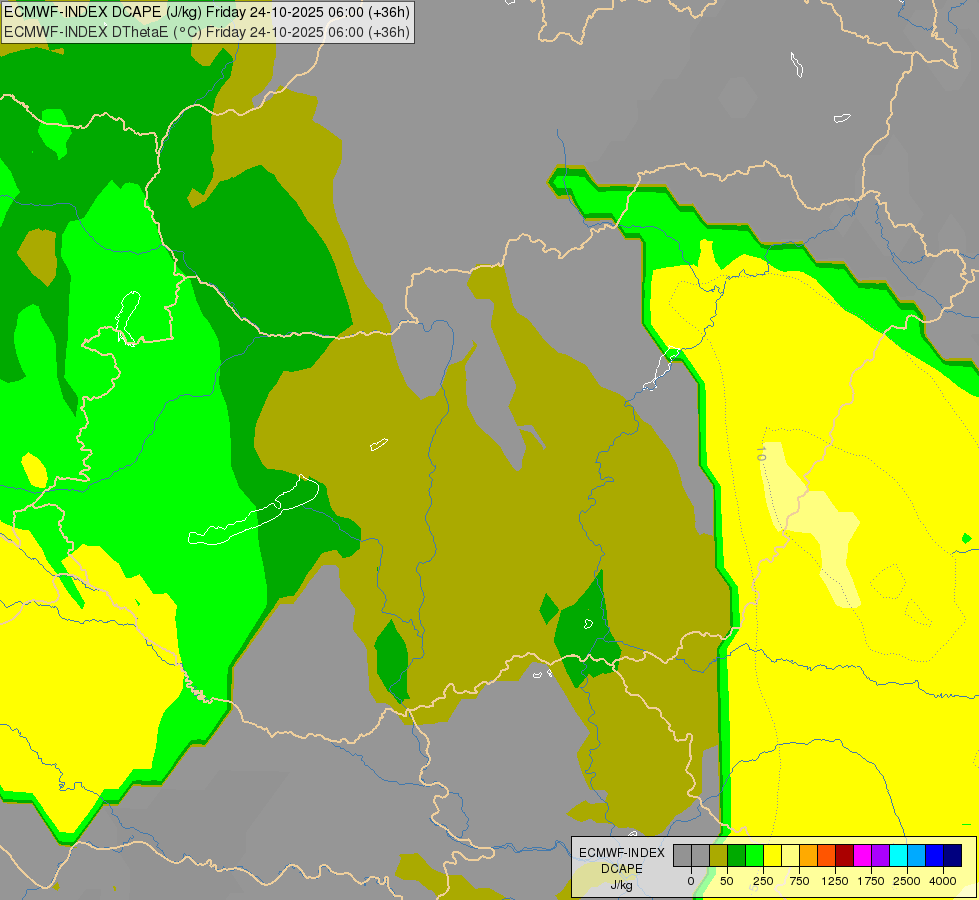Click the 'DCAPE' word in the legend box
Screen dimensions: 979x900
(x=622, y=869)
